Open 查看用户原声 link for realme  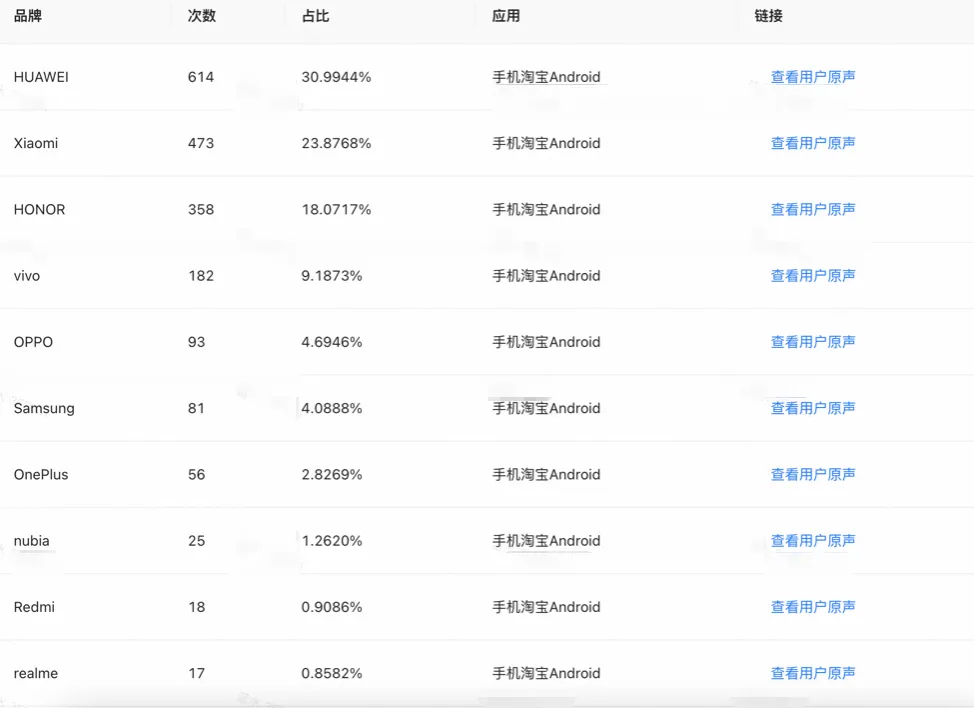click(x=813, y=673)
